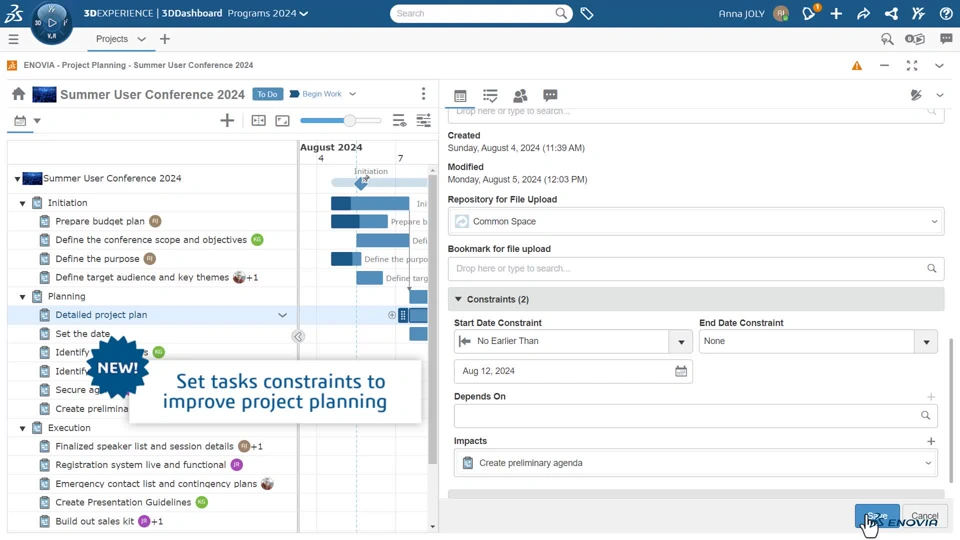Open the three-dot project menu
The width and height of the screenshot is (960, 540).
(x=423, y=94)
